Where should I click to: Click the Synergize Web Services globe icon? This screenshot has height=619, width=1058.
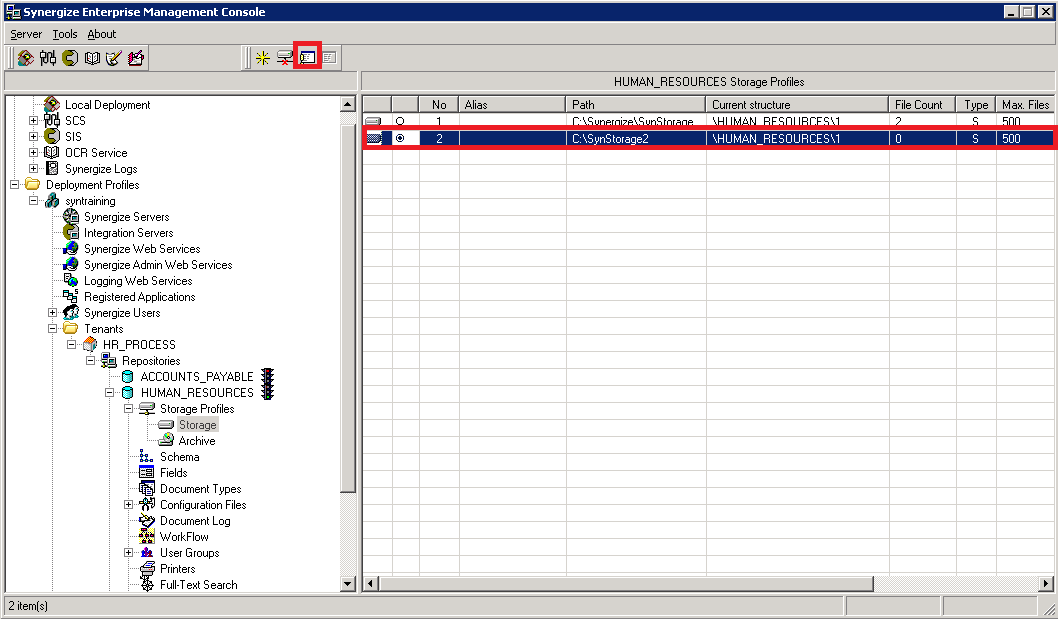click(71, 248)
